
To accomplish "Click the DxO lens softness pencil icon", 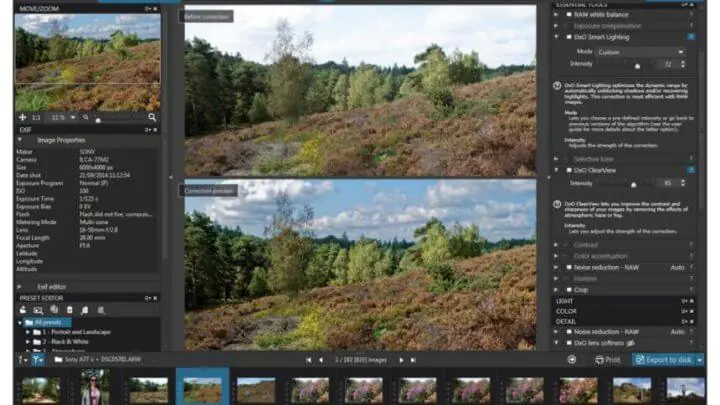I will 630,343.
